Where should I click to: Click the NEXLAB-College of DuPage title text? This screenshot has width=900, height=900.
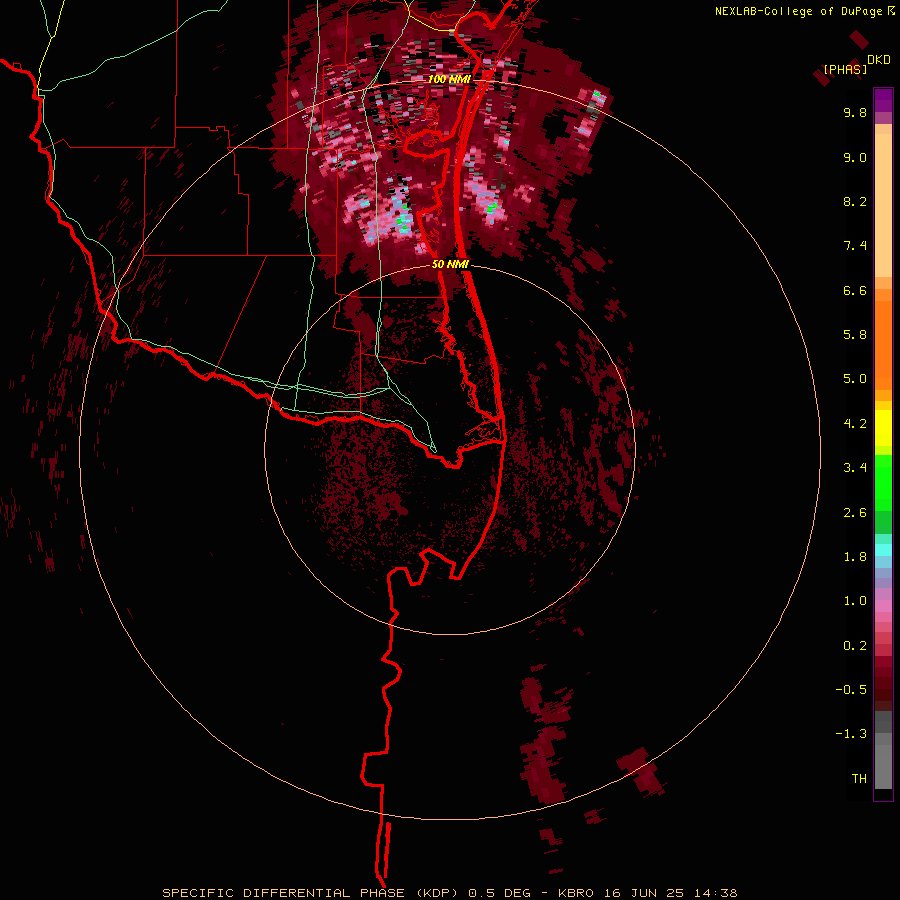(800, 11)
